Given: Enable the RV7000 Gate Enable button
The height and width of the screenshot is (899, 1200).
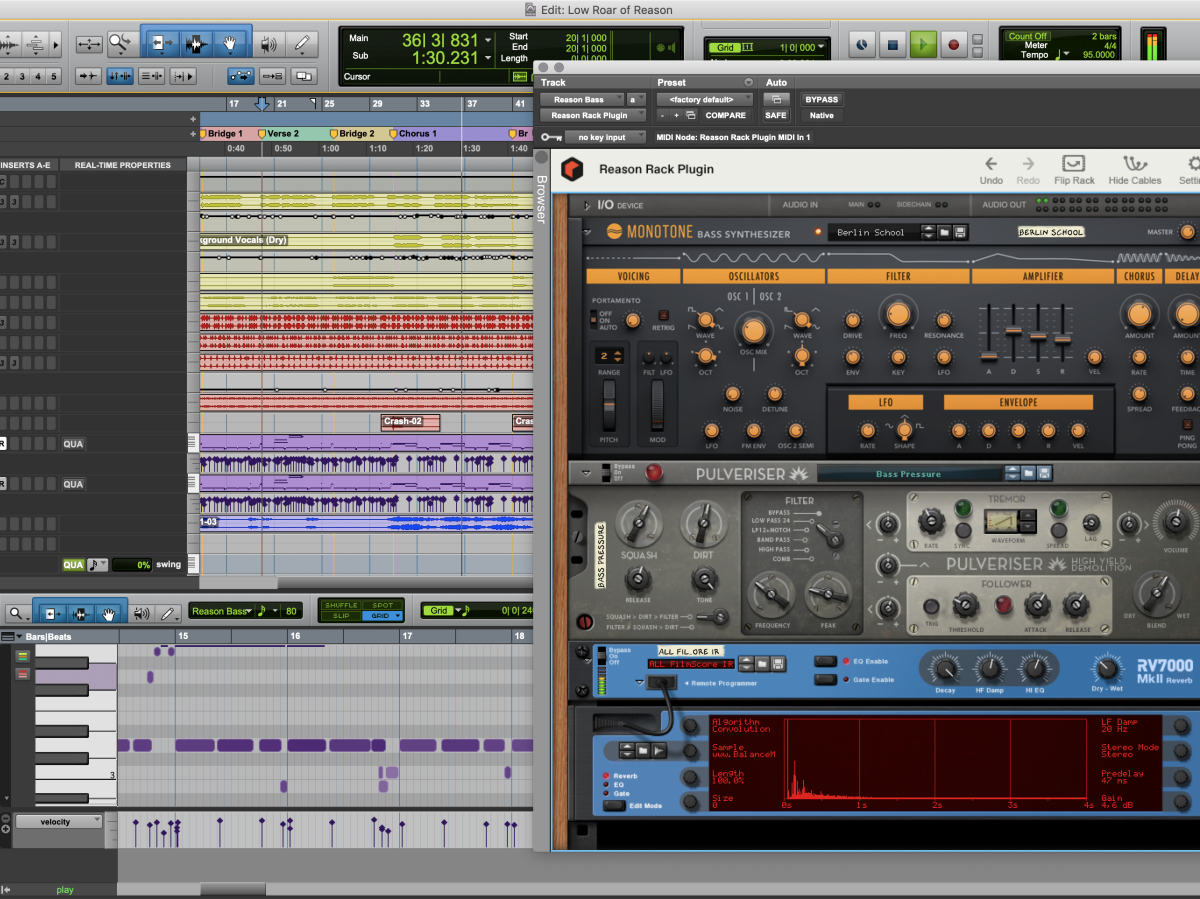Looking at the screenshot, I should [x=826, y=680].
